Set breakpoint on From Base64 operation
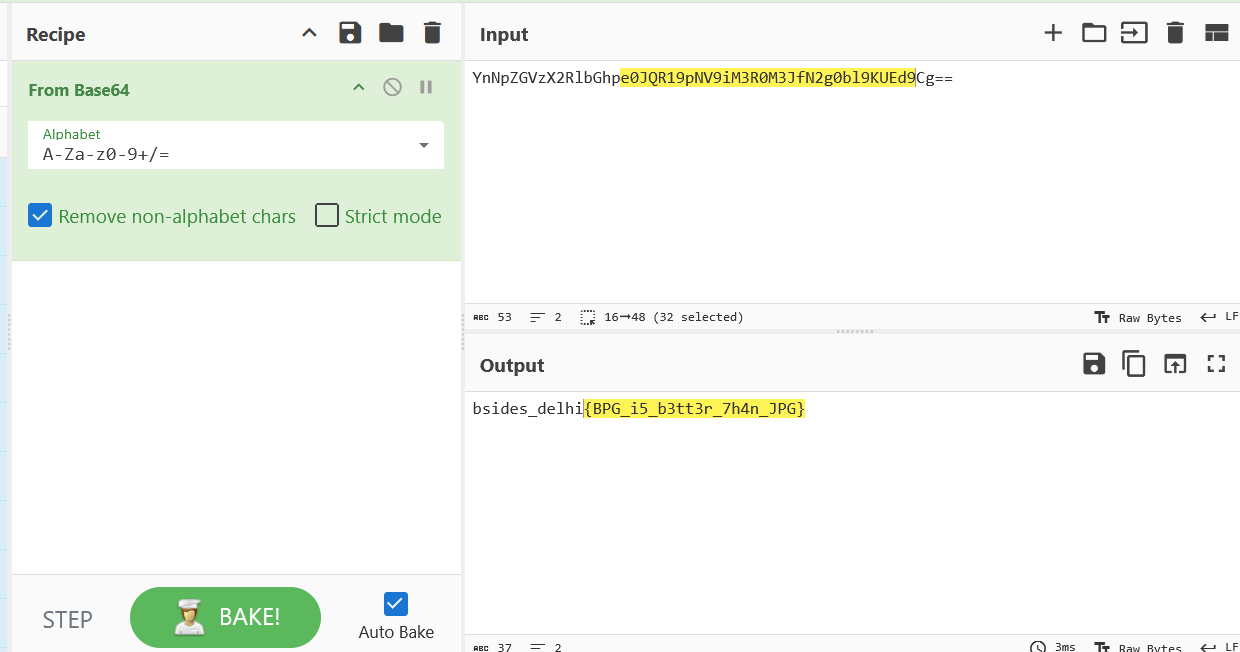 tap(426, 87)
